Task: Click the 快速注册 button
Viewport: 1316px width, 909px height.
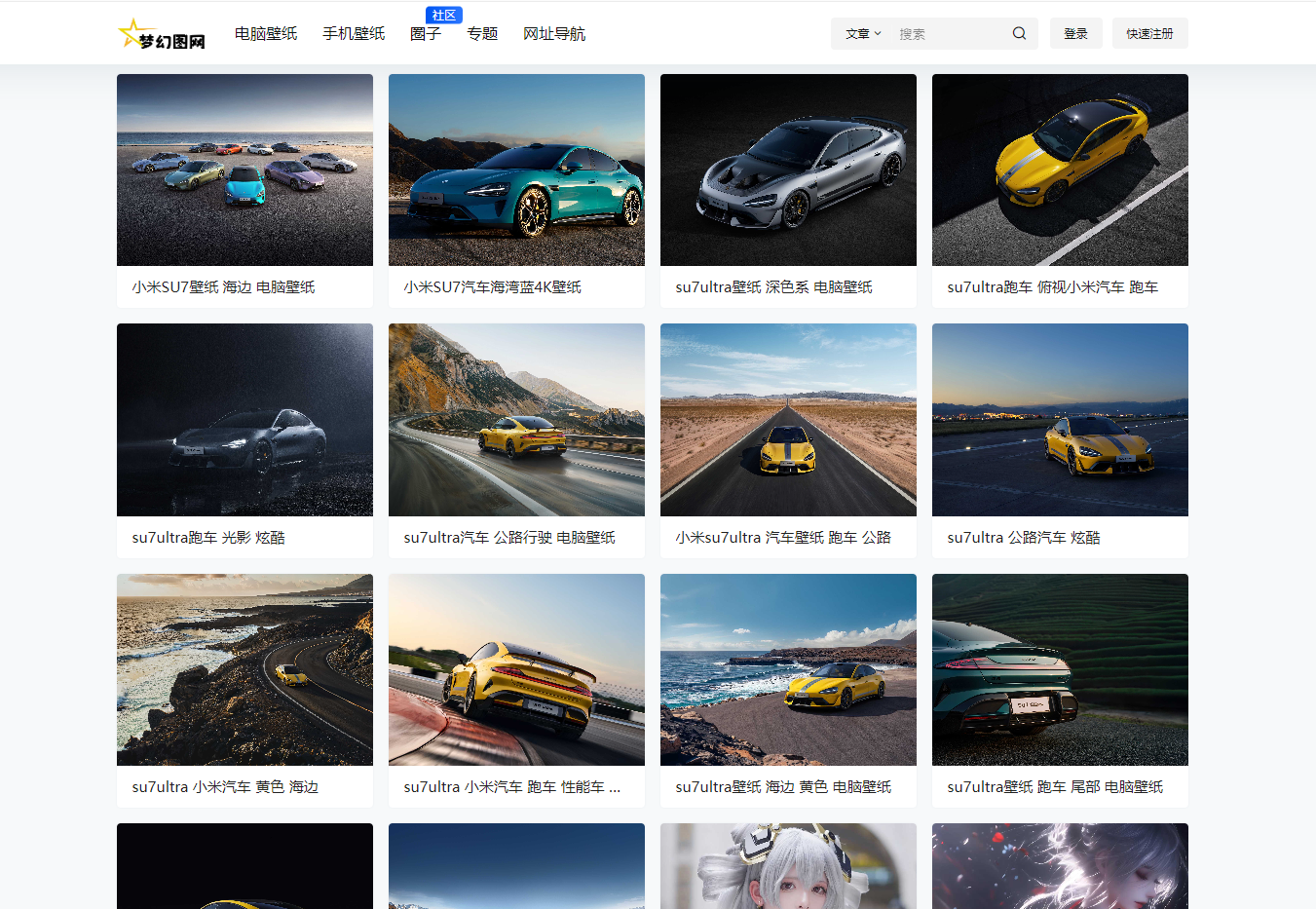Action: click(x=1149, y=33)
